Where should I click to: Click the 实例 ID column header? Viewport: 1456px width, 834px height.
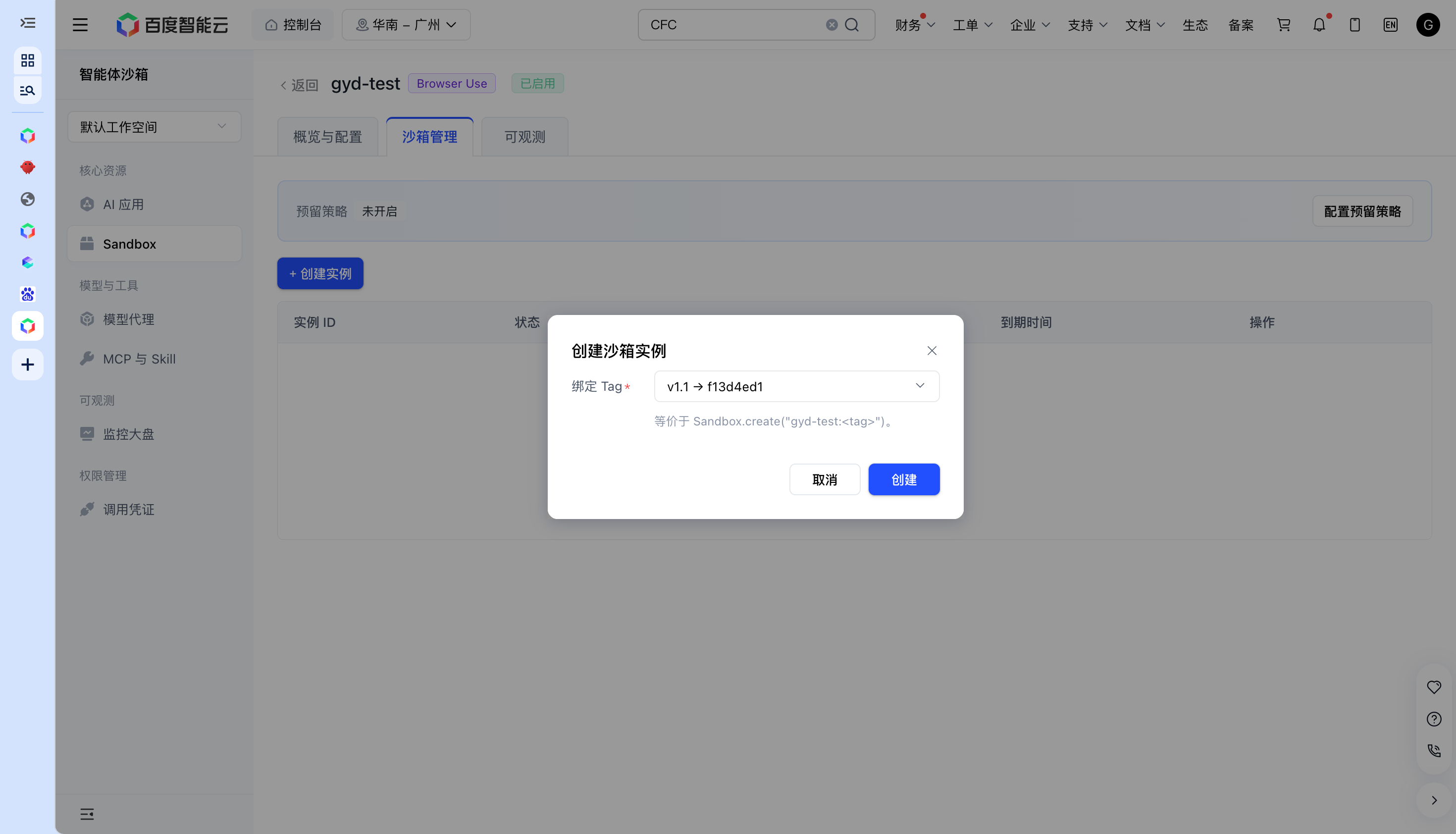coord(314,322)
